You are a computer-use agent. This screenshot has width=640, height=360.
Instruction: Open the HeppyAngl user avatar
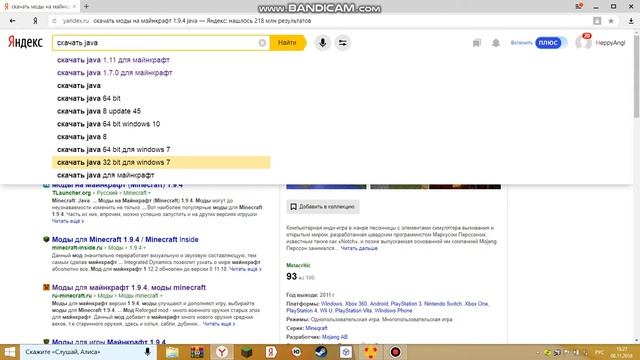[583, 42]
